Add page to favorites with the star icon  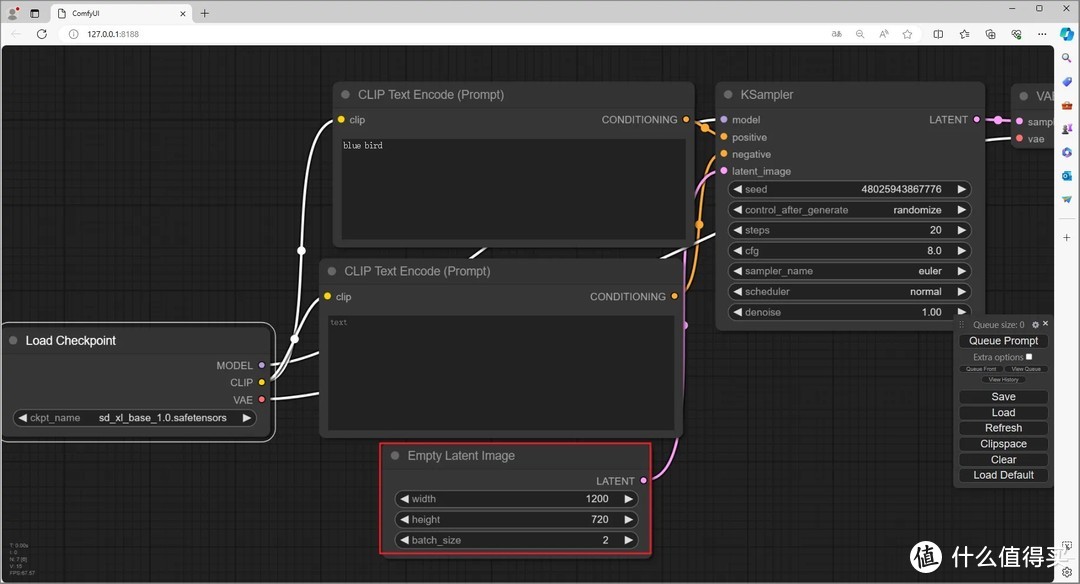907,34
